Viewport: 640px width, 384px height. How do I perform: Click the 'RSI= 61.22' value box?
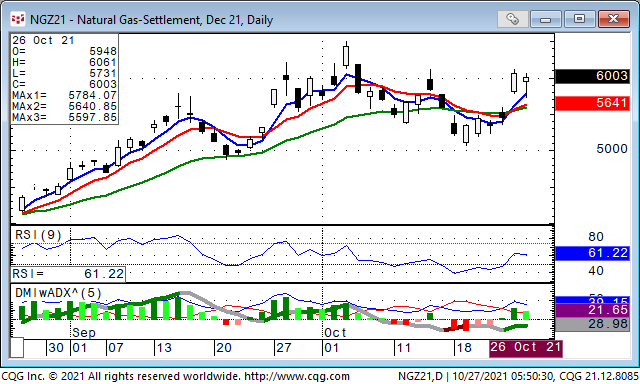tap(68, 274)
